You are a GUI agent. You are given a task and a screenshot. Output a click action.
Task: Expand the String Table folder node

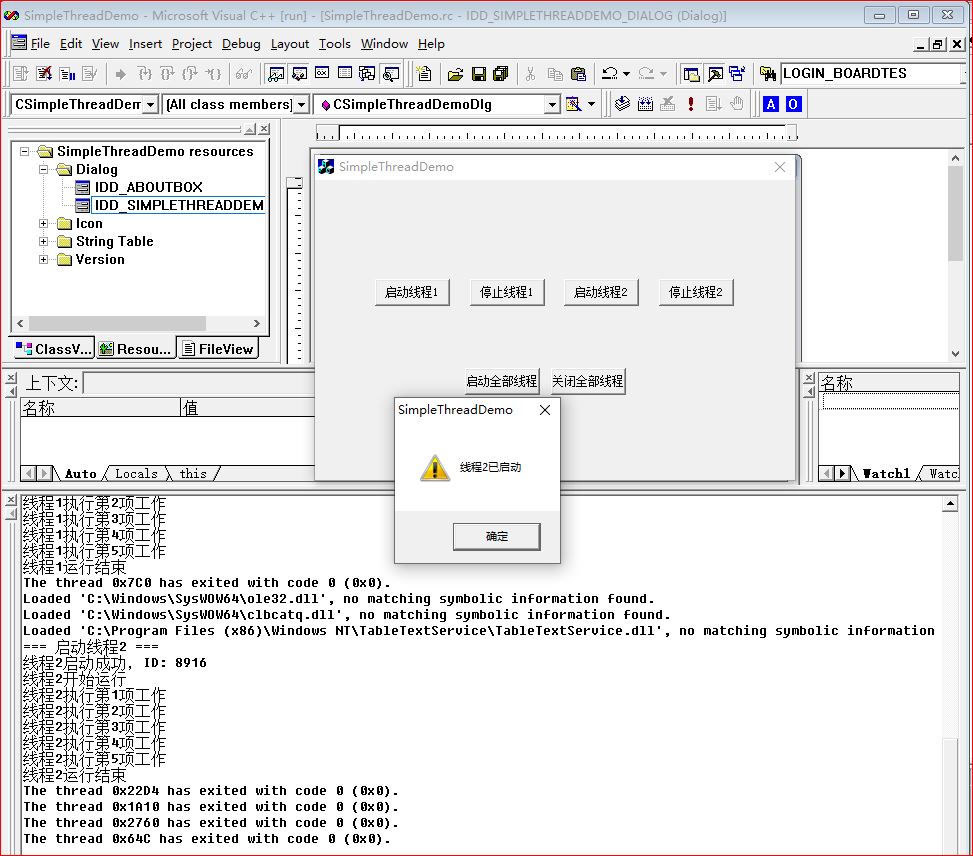coord(43,241)
